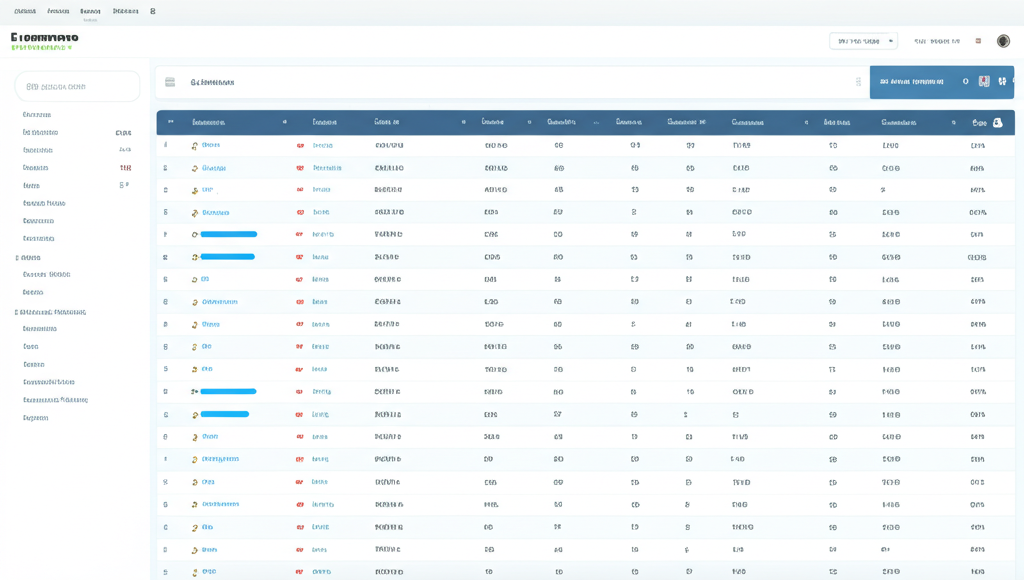Click the label text in the blue action panel
Image resolution: width=1024 pixels, height=580 pixels.
point(912,82)
